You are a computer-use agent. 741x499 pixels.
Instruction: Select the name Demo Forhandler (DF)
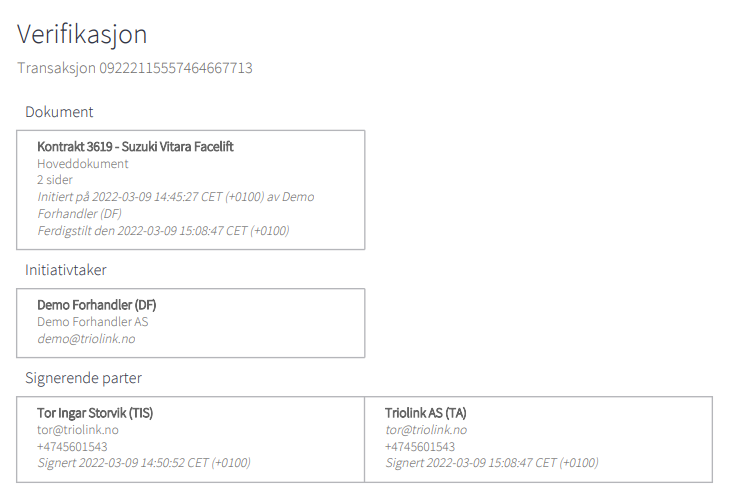97,305
